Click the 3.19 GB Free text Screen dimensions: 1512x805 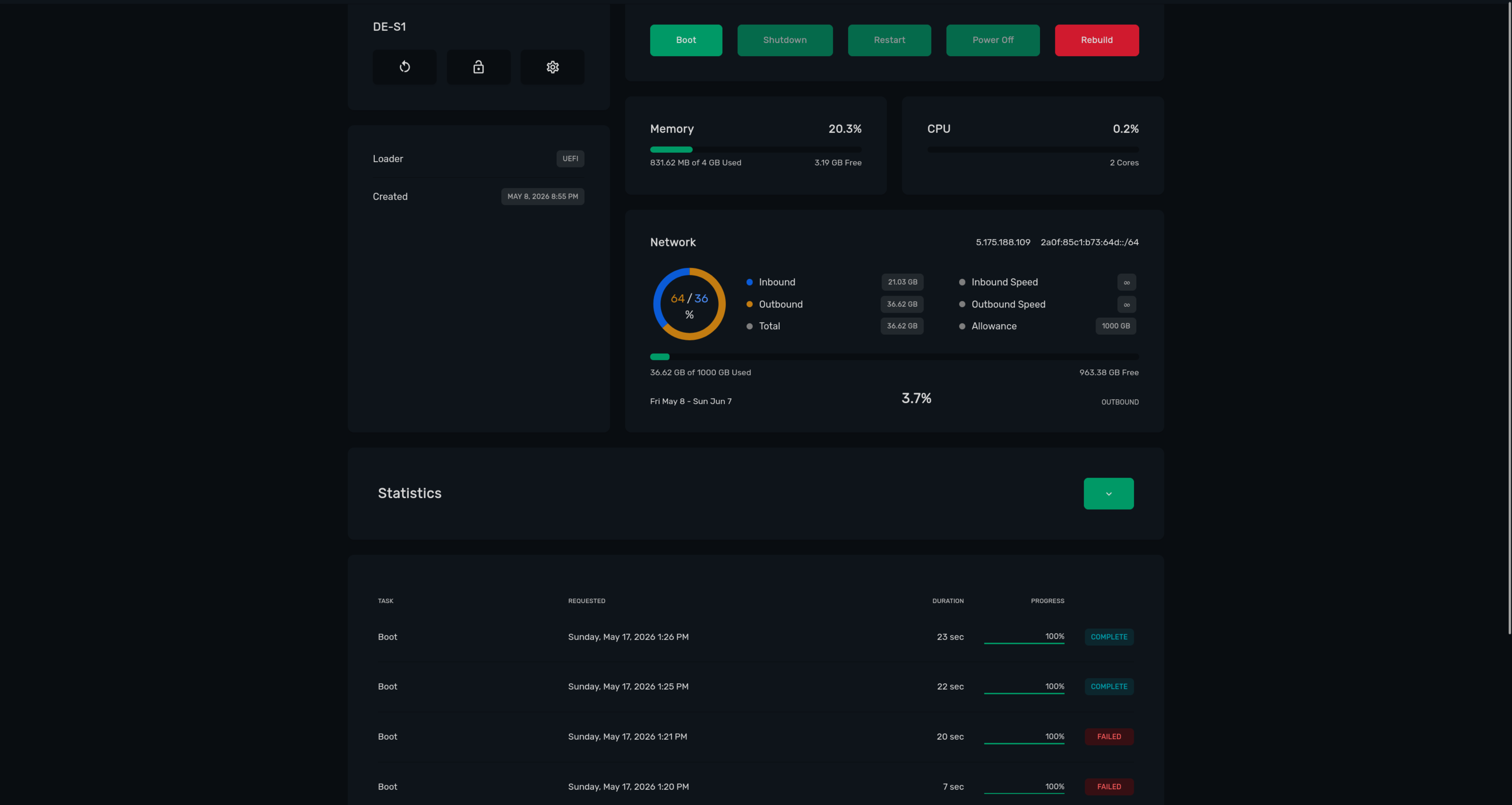[x=838, y=163]
